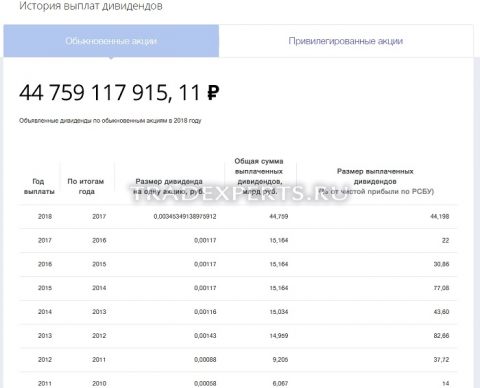Click results year 2016 in payment-2017 row

coord(99,240)
